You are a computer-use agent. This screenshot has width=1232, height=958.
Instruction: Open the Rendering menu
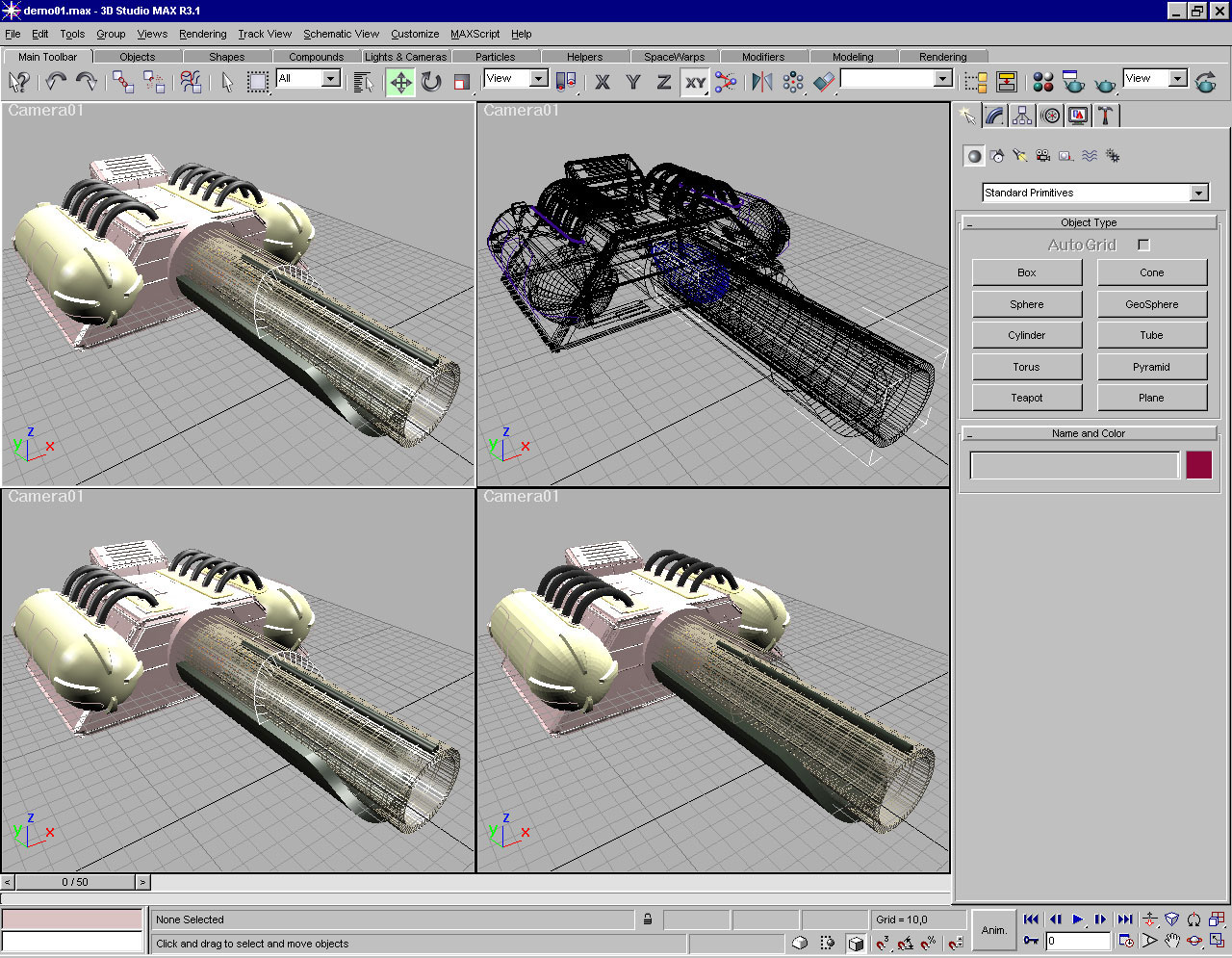coord(202,34)
